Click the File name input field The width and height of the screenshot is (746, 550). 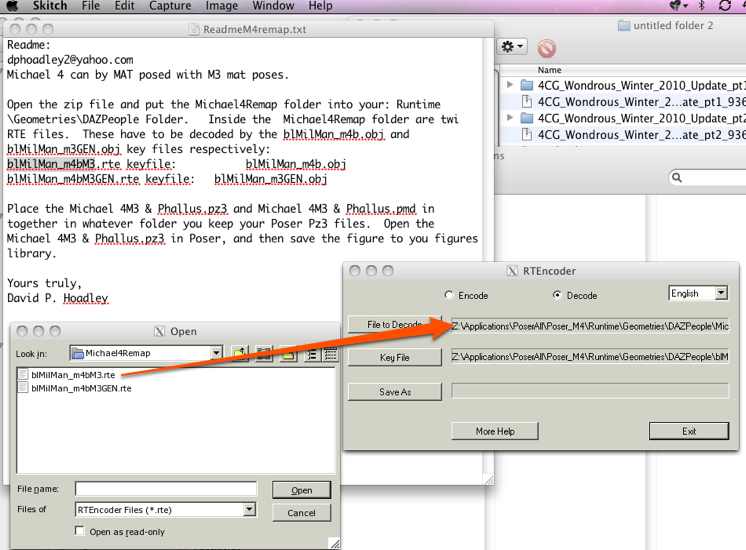pyautogui.click(x=166, y=489)
